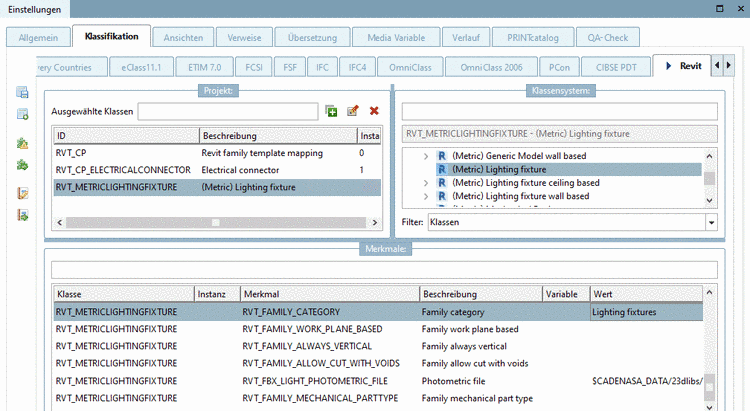Open the Media Variable tab
Screen dimensions: 750x411
point(396,38)
